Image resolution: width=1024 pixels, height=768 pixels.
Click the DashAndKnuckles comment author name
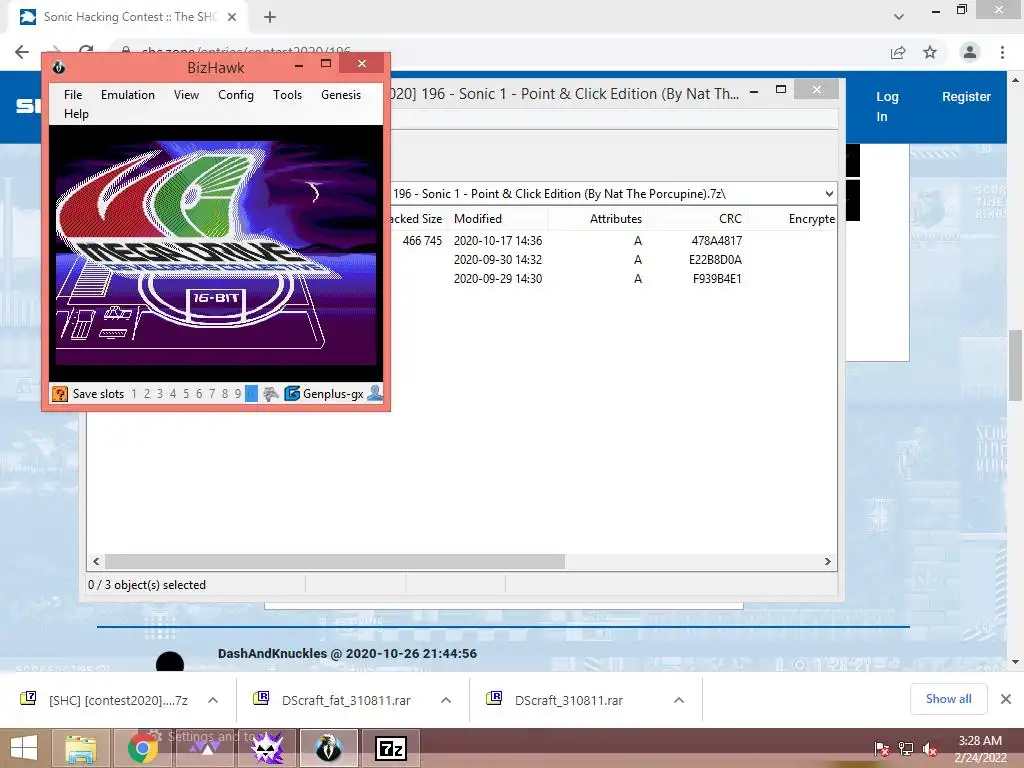click(272, 654)
